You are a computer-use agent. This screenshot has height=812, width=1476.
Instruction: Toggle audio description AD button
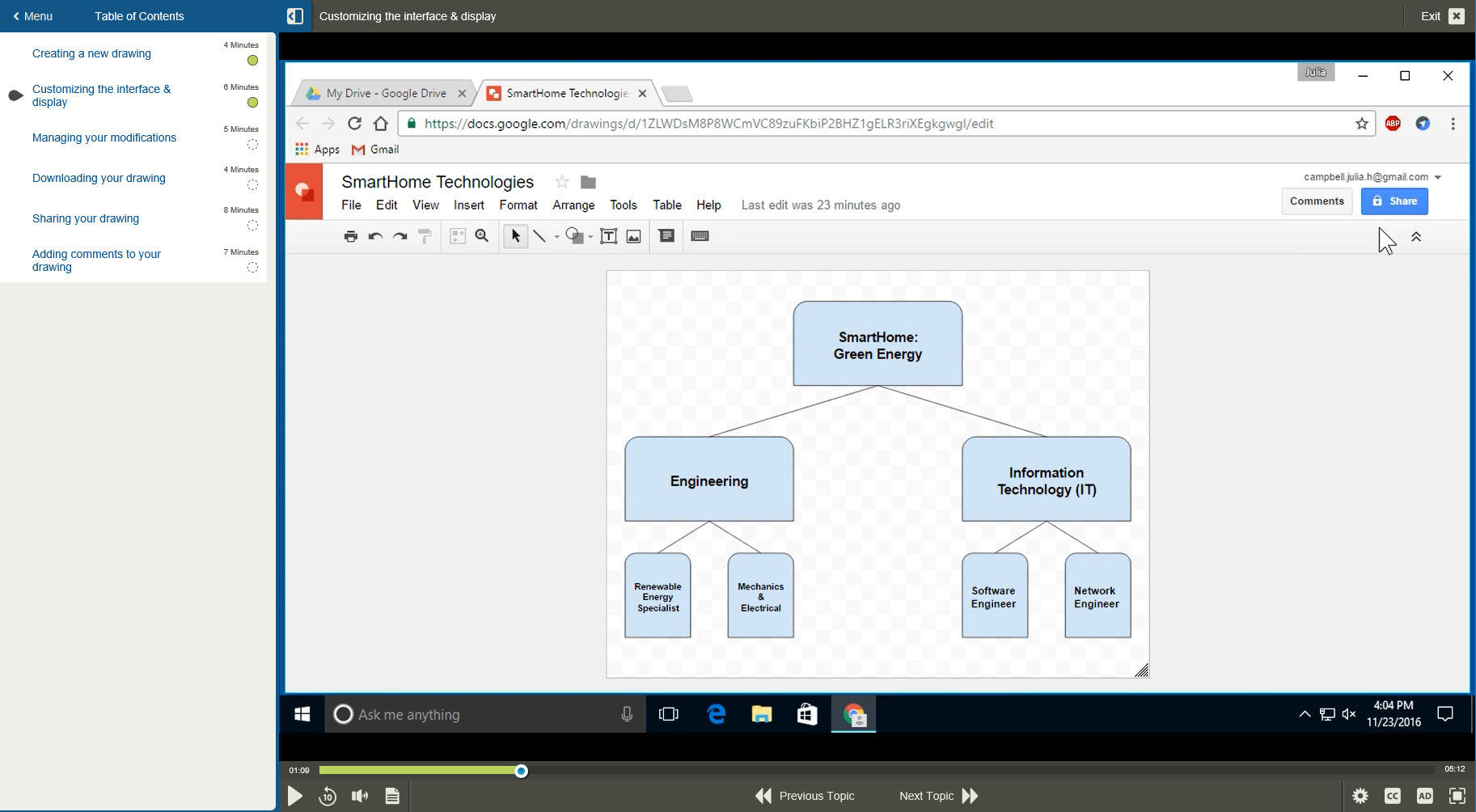click(x=1425, y=796)
